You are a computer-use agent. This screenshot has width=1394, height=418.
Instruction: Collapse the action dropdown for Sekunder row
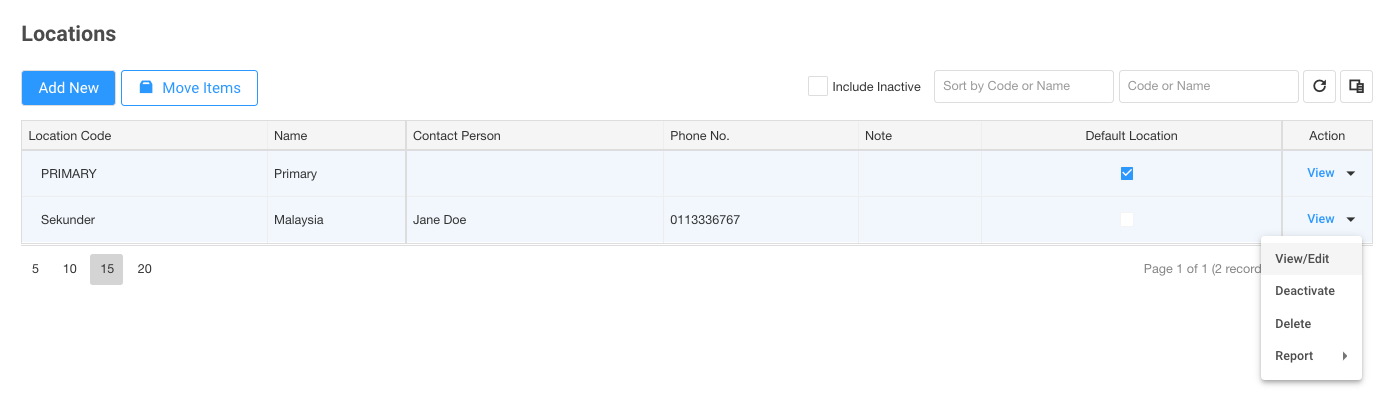[1351, 220]
